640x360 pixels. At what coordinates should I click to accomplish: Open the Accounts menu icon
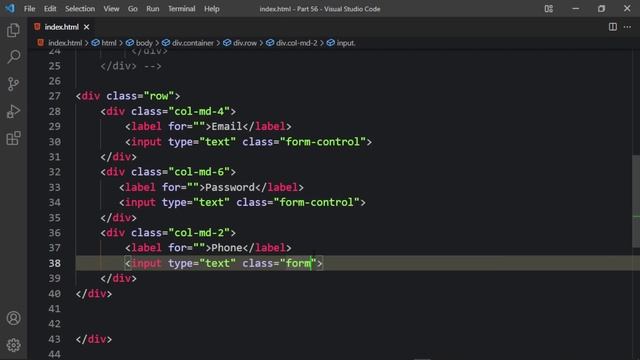13,318
